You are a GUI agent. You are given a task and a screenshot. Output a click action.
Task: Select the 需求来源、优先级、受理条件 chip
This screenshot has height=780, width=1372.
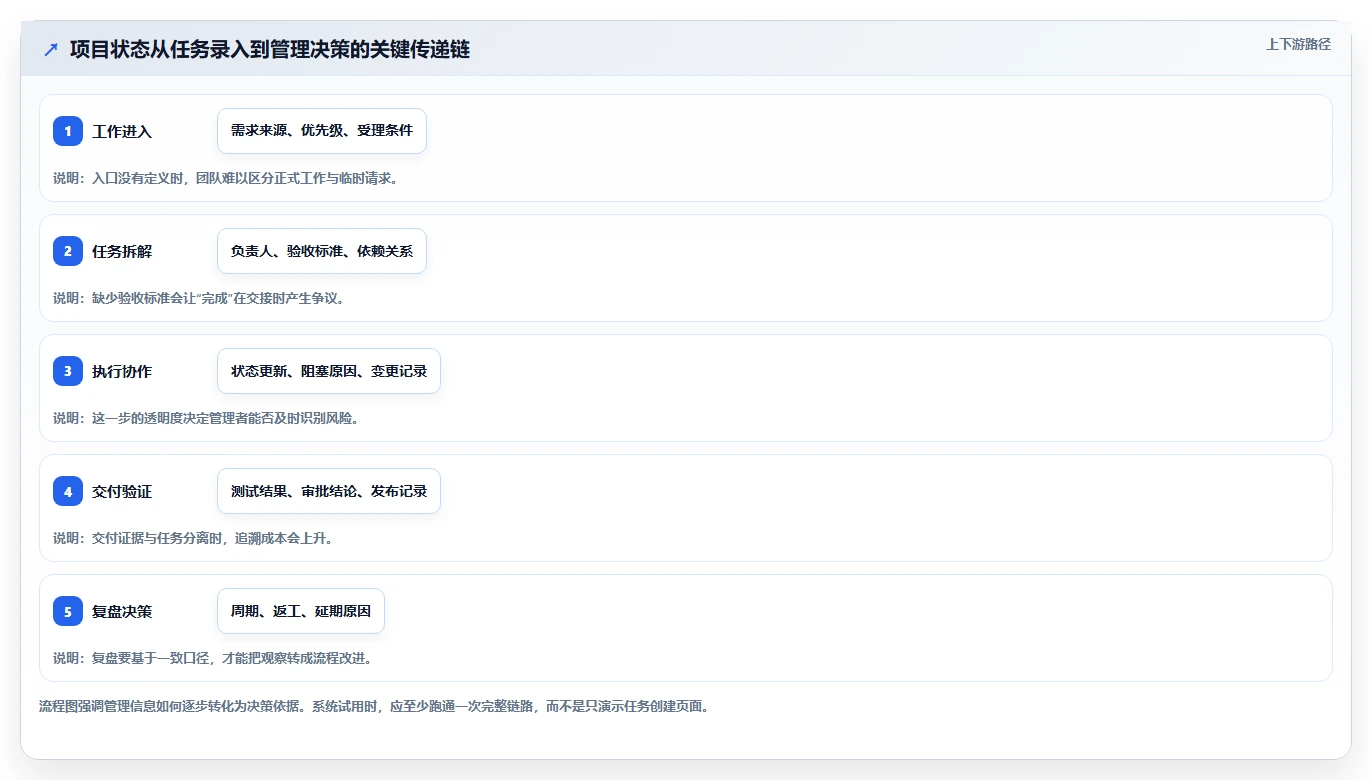pos(322,131)
